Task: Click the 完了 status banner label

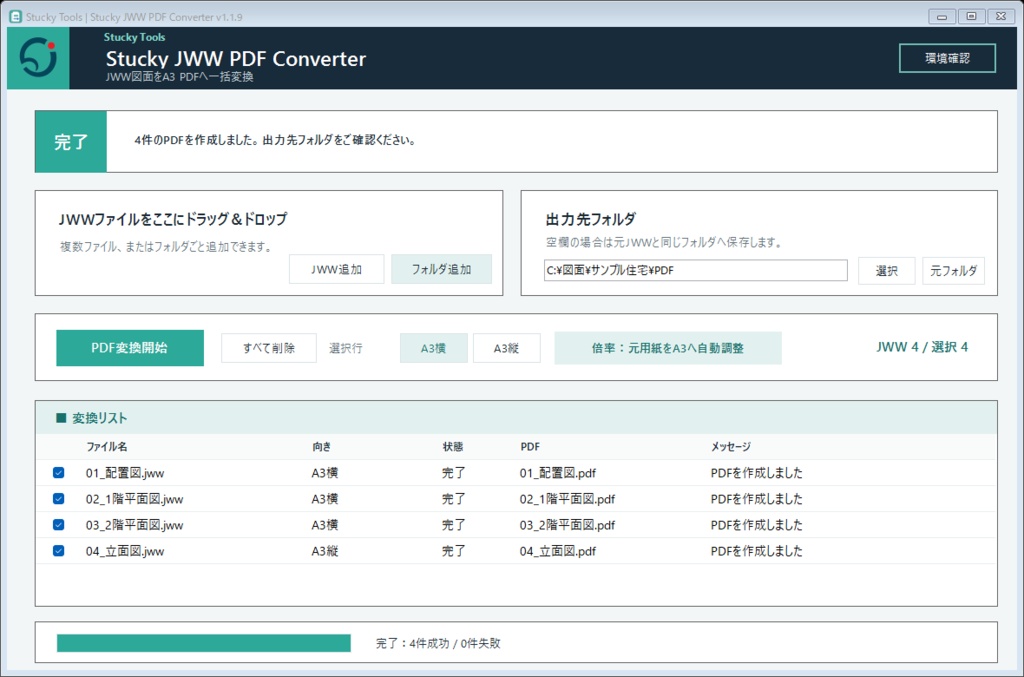Action: [71, 142]
